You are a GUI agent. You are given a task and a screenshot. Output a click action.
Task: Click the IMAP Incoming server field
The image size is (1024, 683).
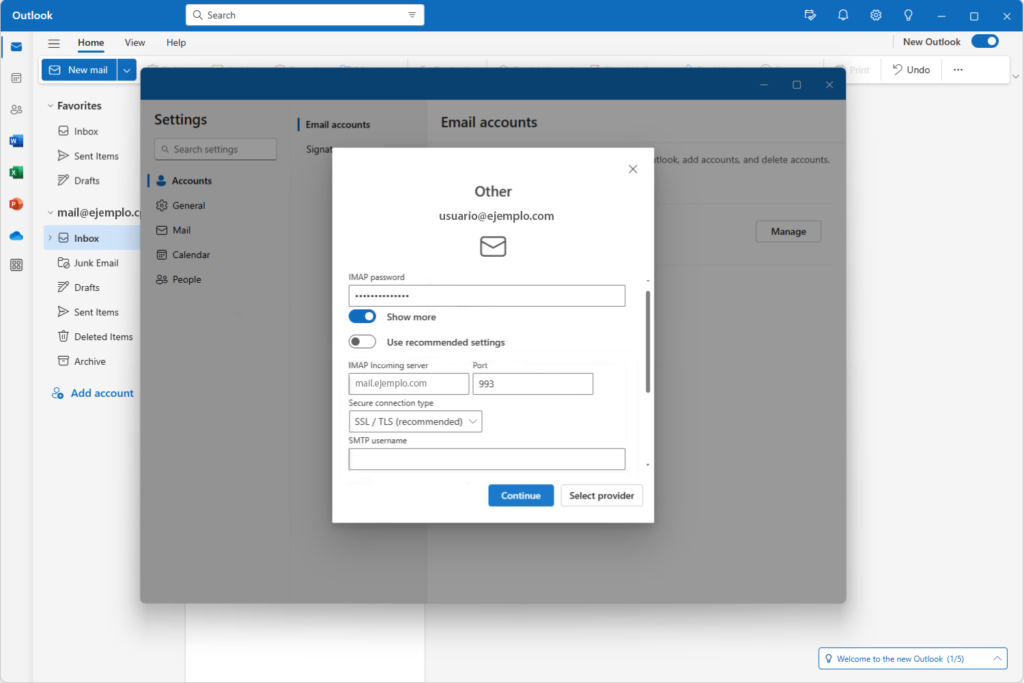coord(408,384)
